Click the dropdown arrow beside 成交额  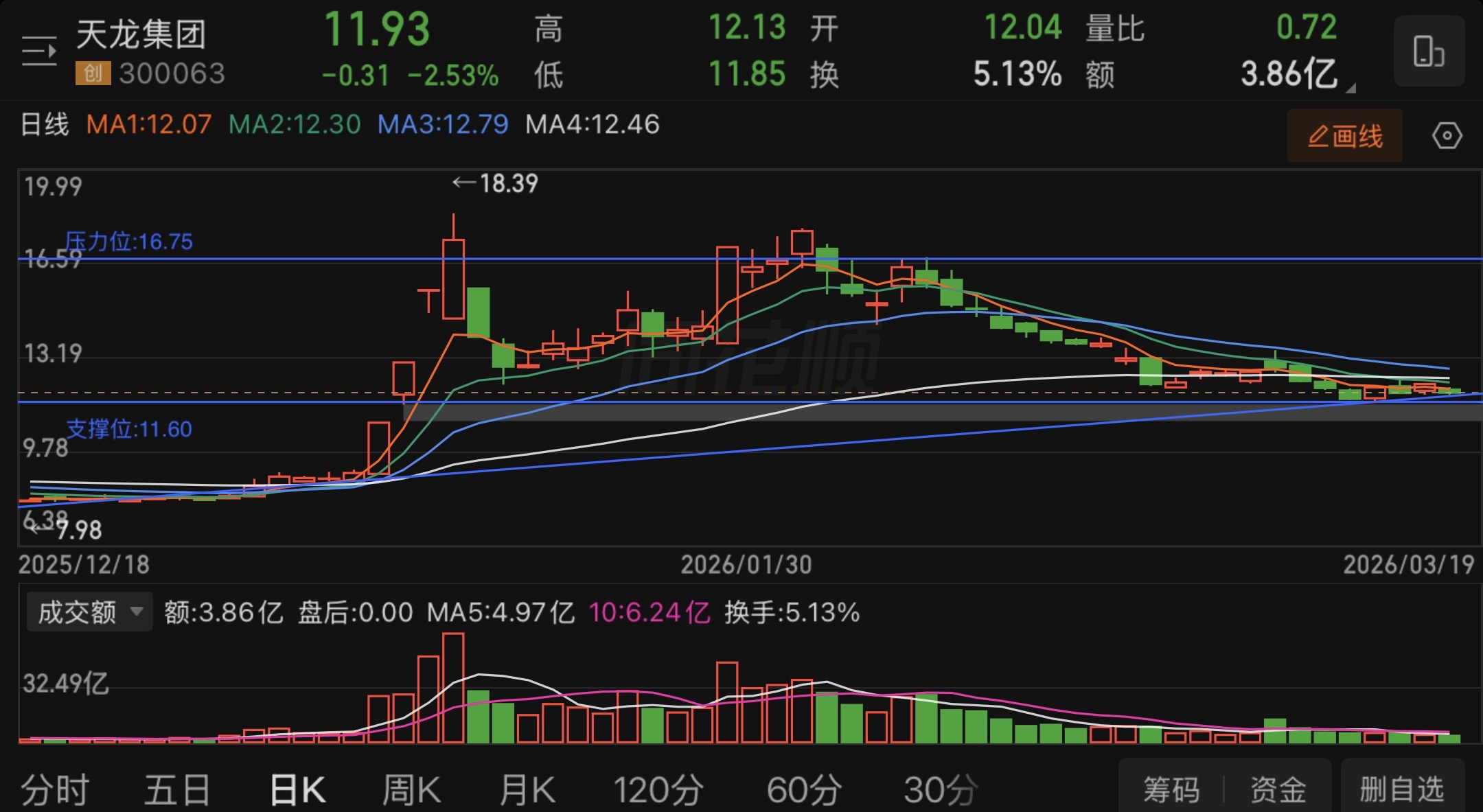(137, 611)
